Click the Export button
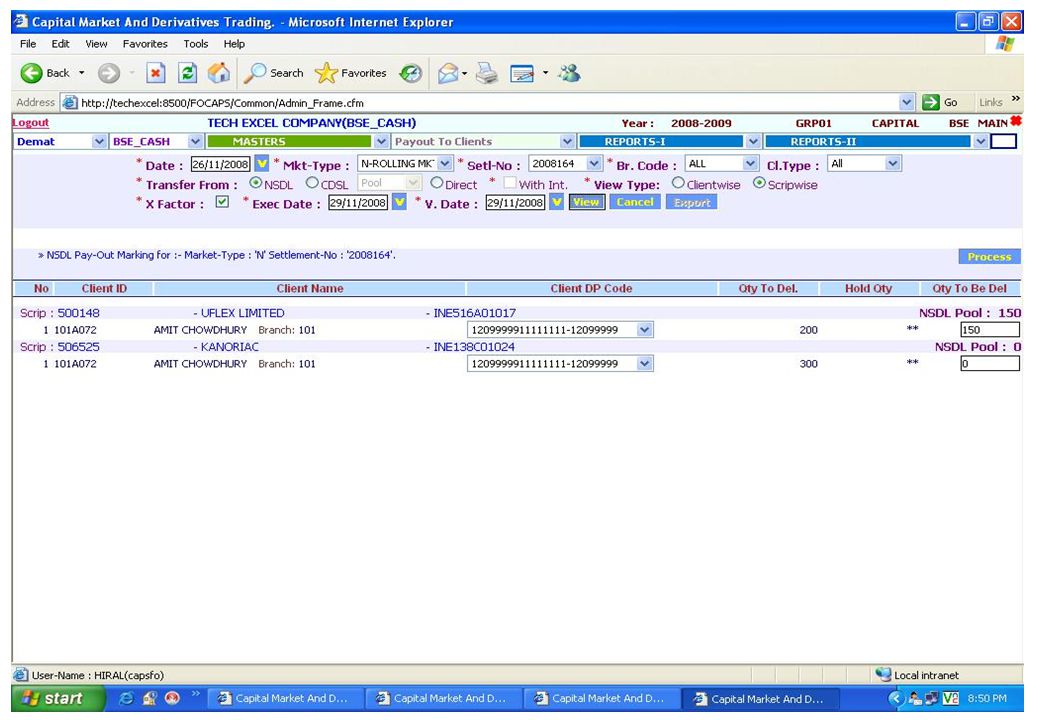This screenshot has width=1040, height=720. pos(692,202)
